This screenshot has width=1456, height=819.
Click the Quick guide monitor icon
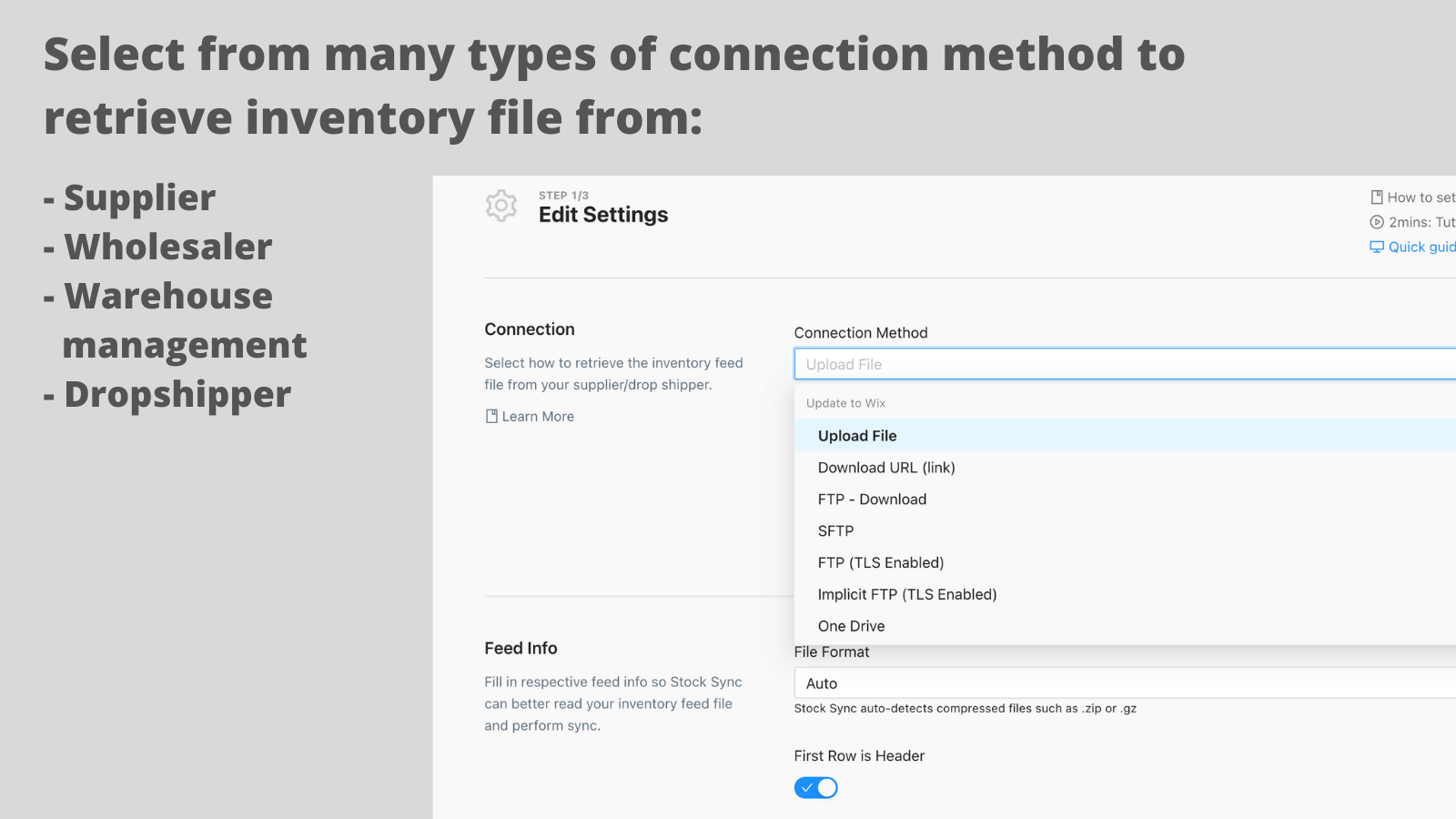click(1377, 247)
